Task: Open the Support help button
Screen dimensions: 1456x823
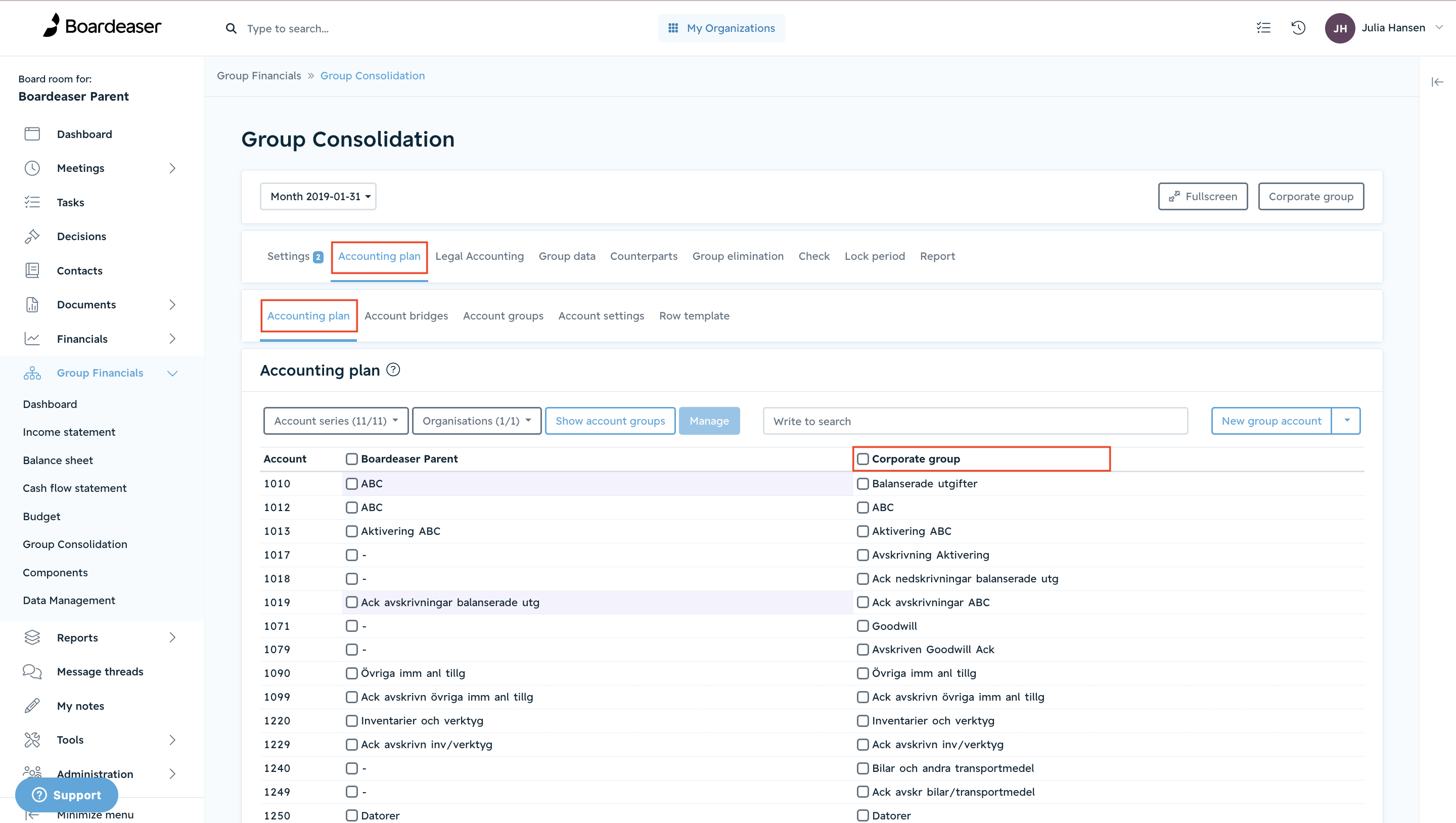Action: (67, 795)
